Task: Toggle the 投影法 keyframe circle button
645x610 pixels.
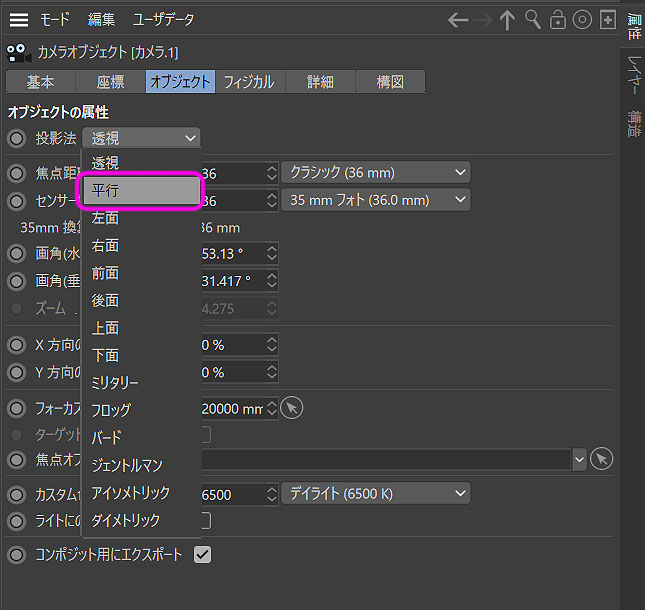Action: [17, 138]
